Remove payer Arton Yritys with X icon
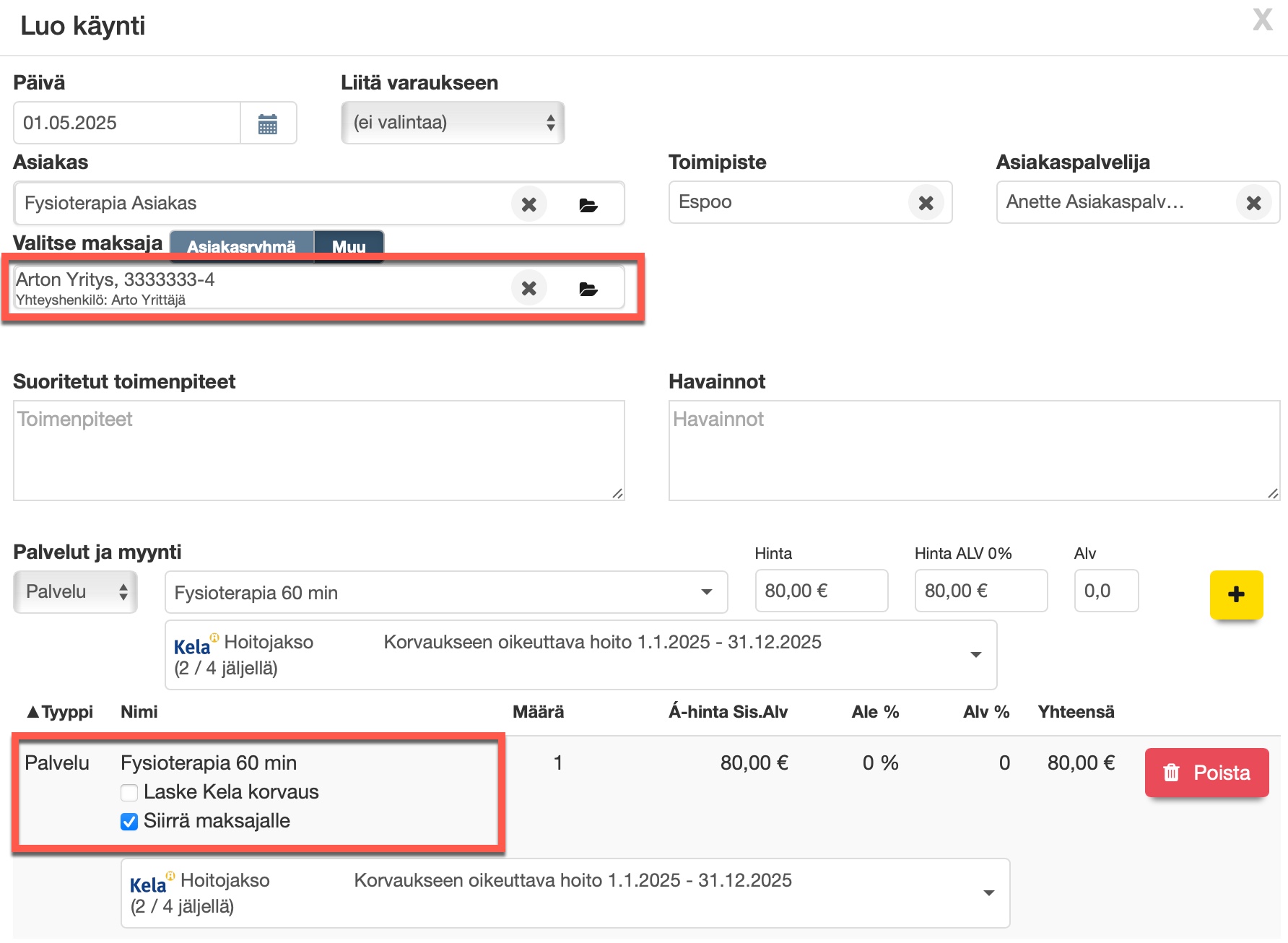Image resolution: width=1288 pixels, height=943 pixels. 528,289
